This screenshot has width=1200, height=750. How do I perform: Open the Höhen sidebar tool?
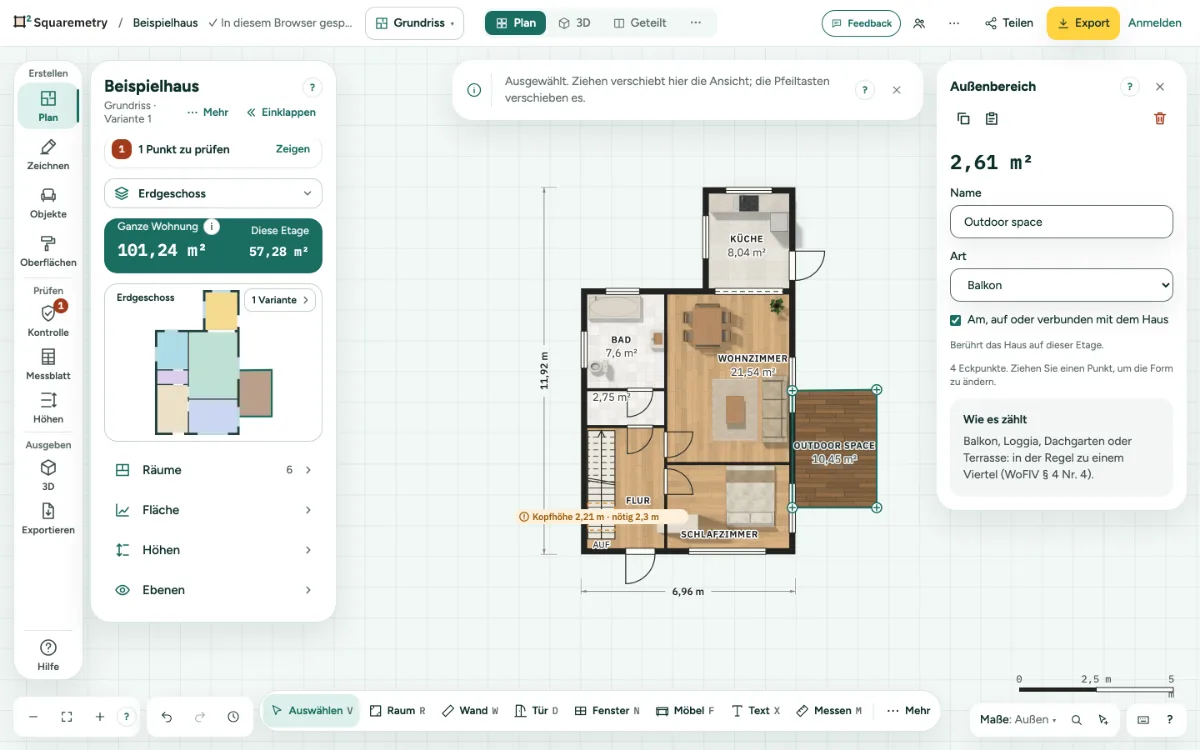[x=48, y=407]
